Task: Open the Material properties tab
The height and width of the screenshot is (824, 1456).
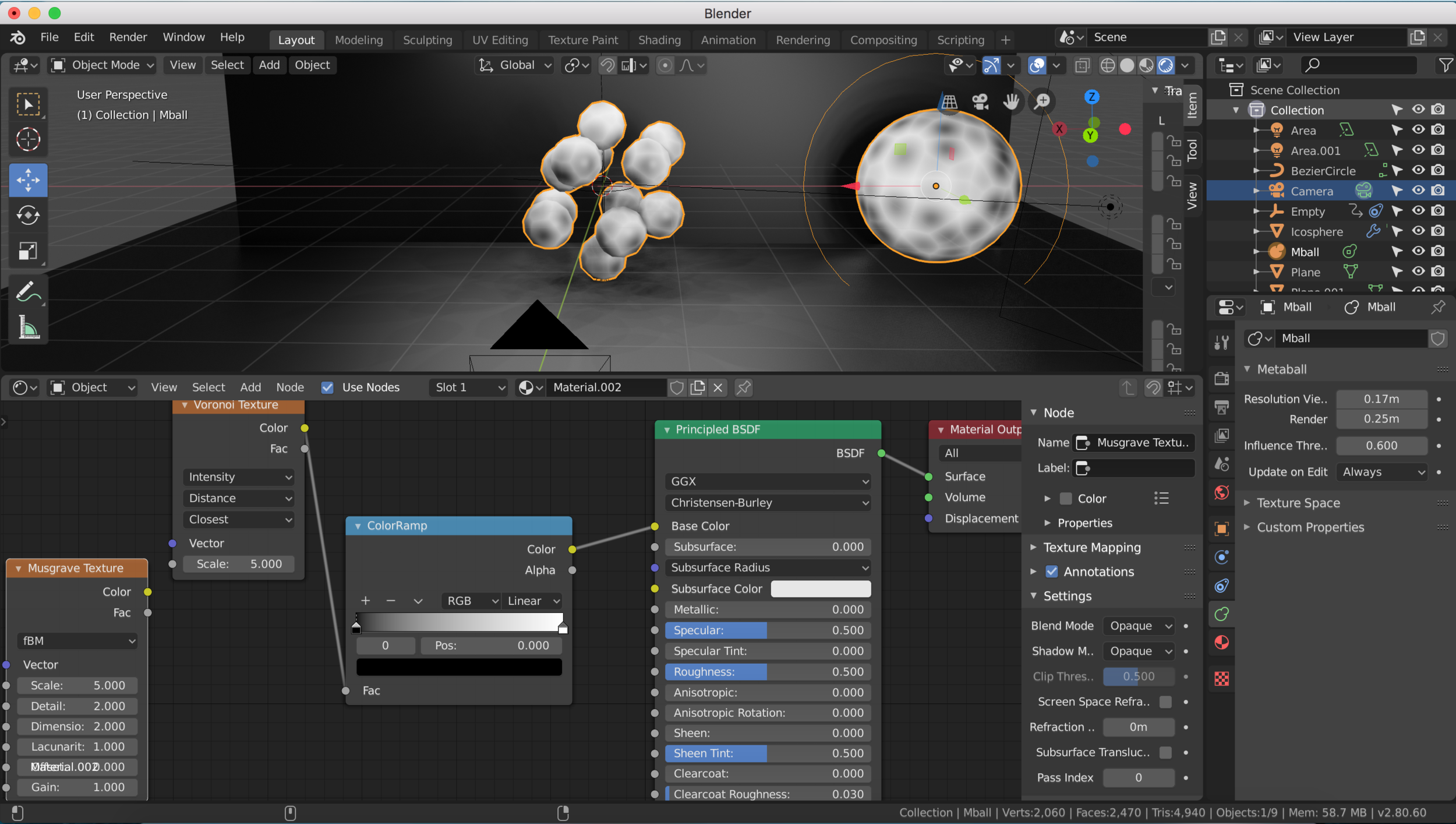Action: pyautogui.click(x=1222, y=643)
